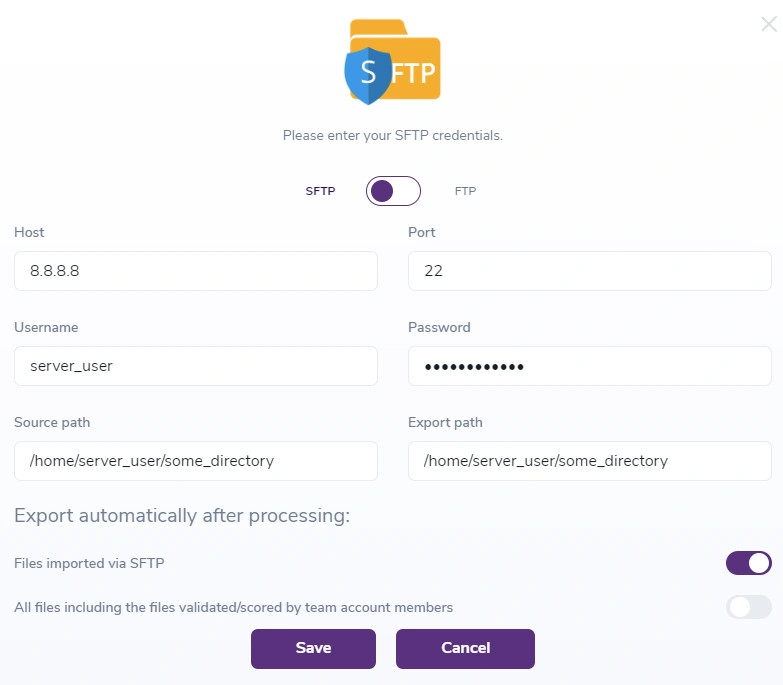
Task: Click the Host field label
Action: click(x=29, y=232)
